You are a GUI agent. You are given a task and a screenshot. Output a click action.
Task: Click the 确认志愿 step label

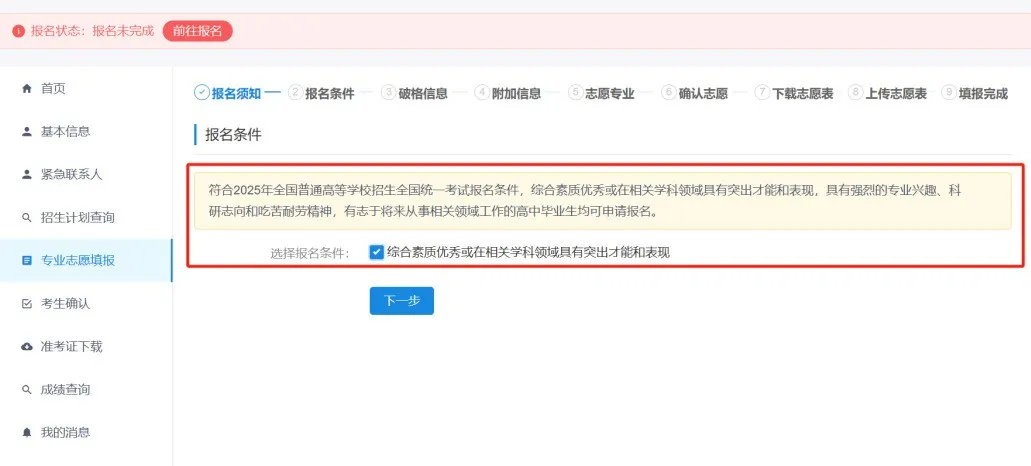click(x=703, y=93)
